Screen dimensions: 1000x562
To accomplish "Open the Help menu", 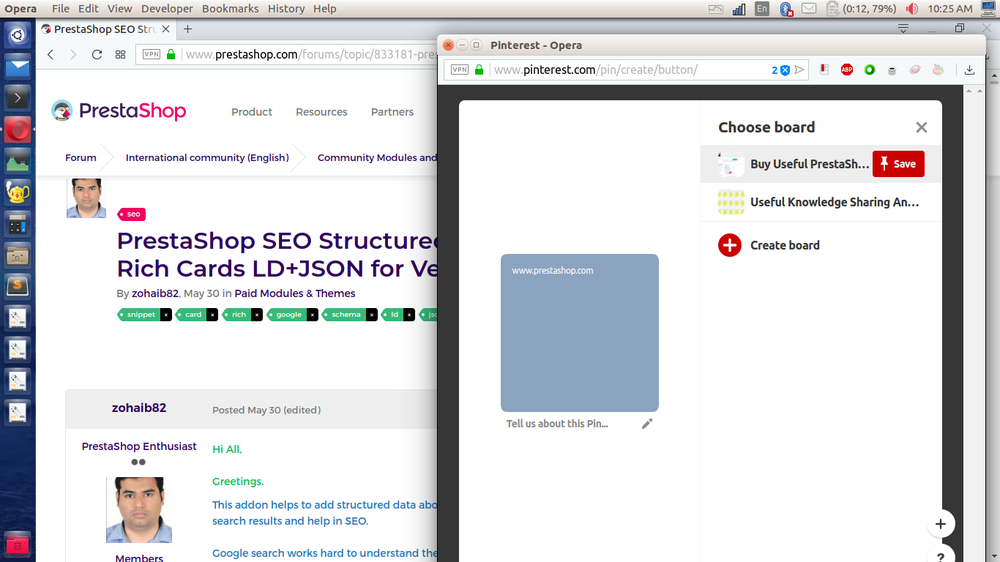I will coord(325,9).
